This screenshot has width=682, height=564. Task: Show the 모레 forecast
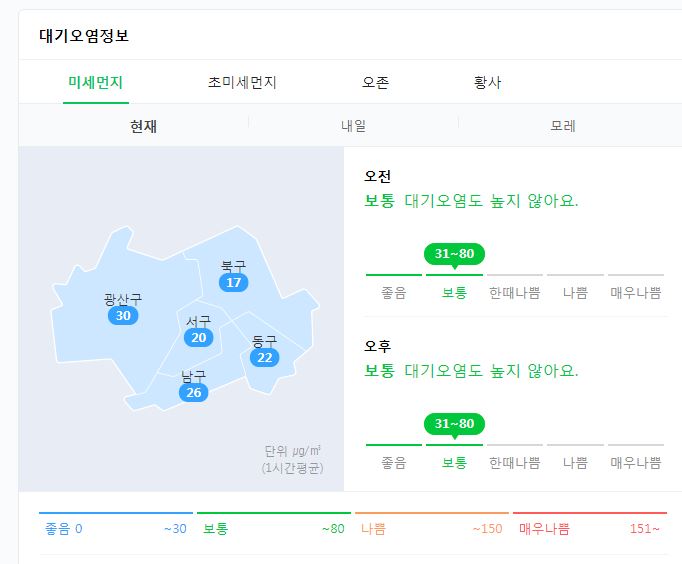[563, 126]
